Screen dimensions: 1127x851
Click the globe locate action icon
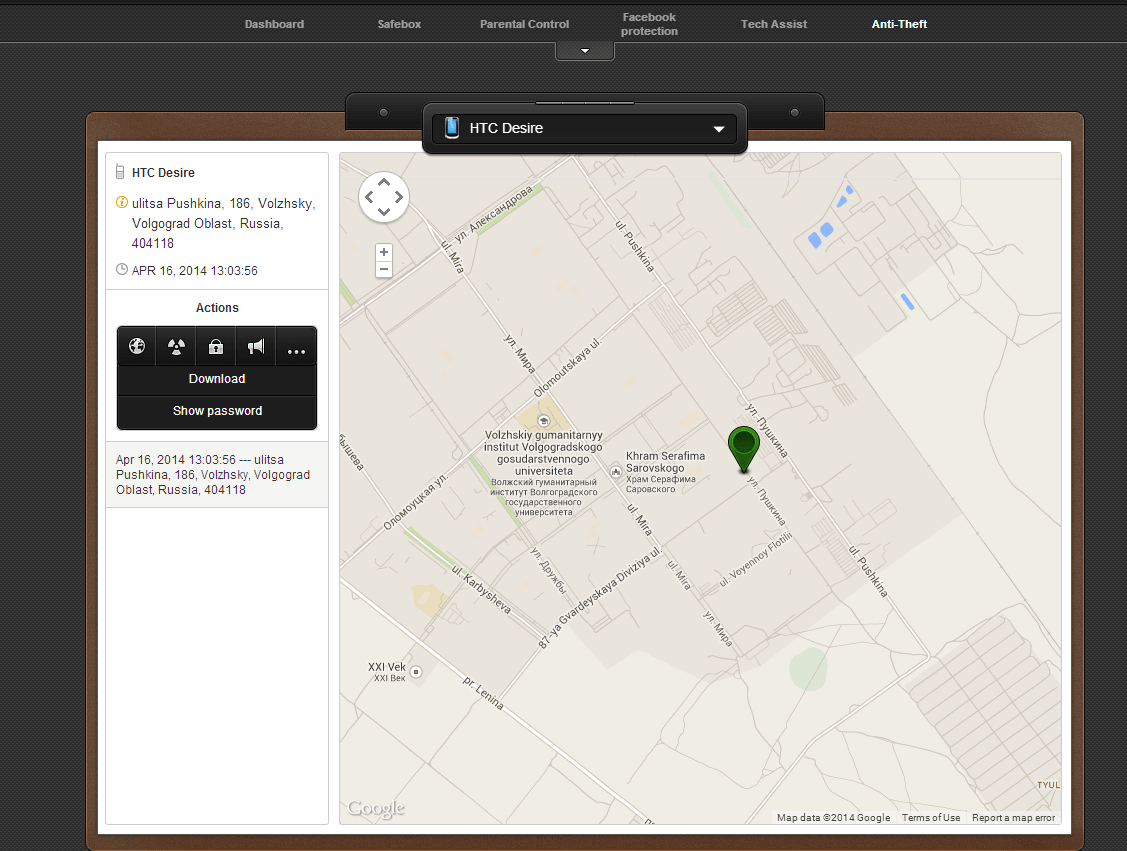click(x=137, y=347)
